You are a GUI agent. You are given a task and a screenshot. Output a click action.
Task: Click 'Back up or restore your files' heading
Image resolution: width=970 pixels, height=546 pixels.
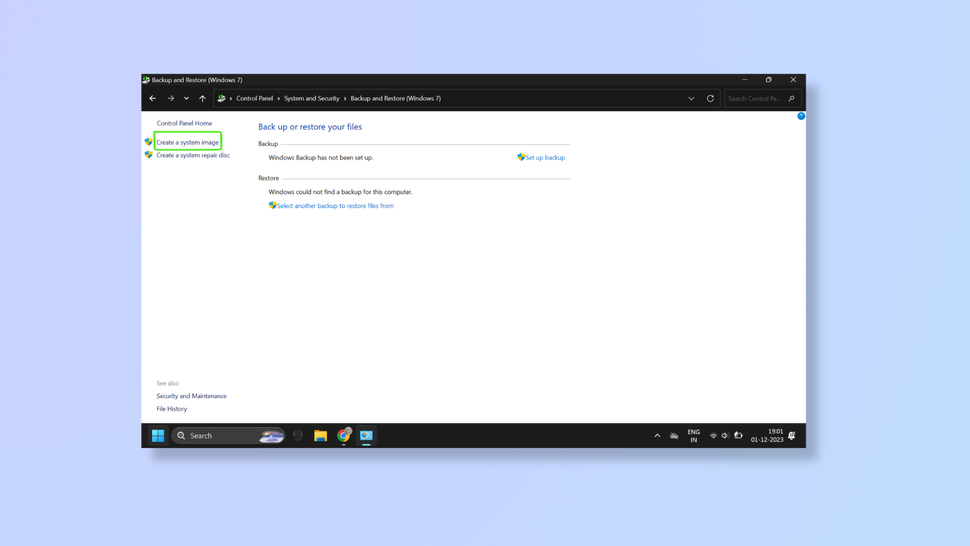tap(310, 127)
